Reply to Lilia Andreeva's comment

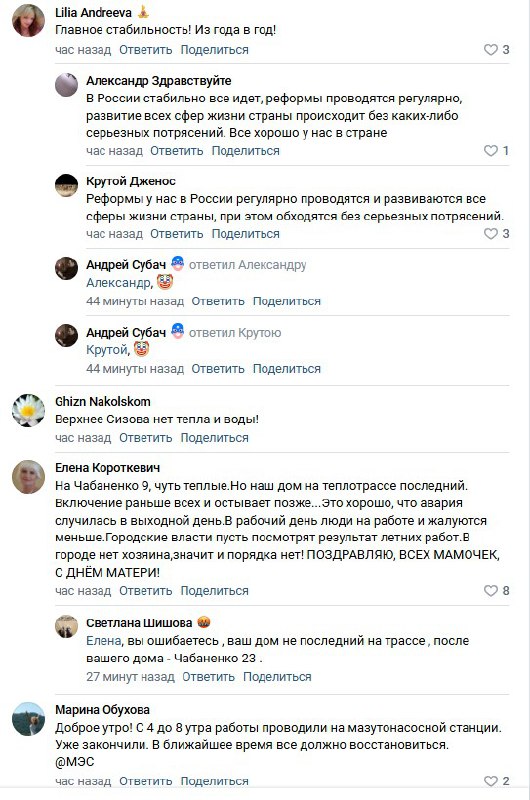click(145, 50)
